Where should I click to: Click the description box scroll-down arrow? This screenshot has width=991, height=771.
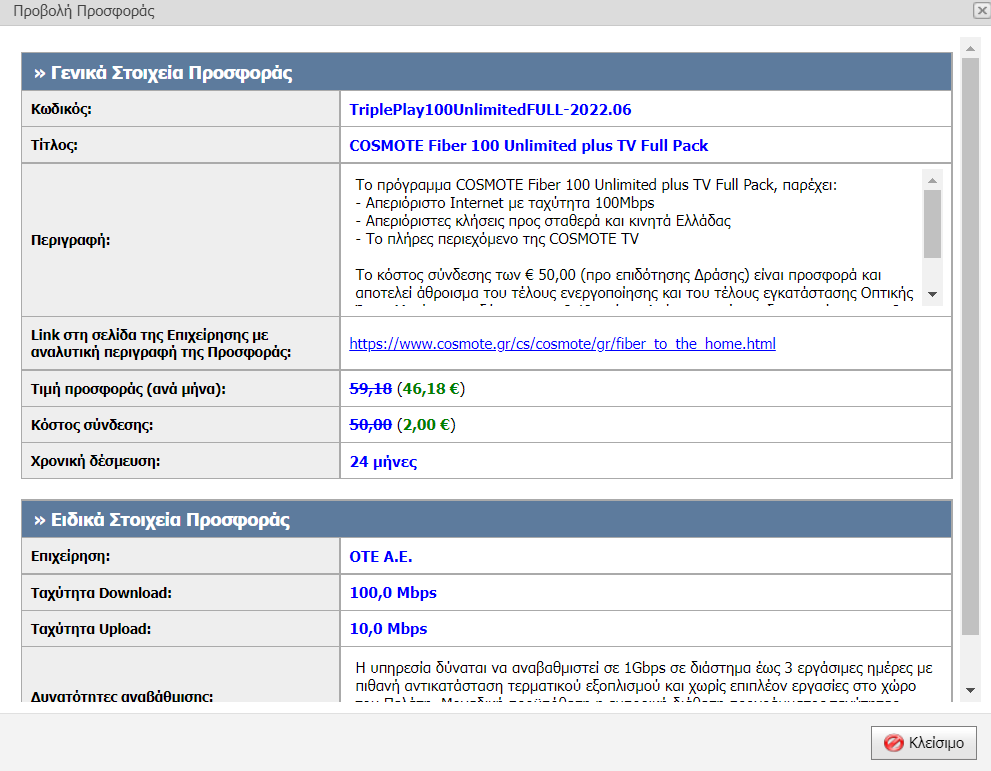(932, 294)
